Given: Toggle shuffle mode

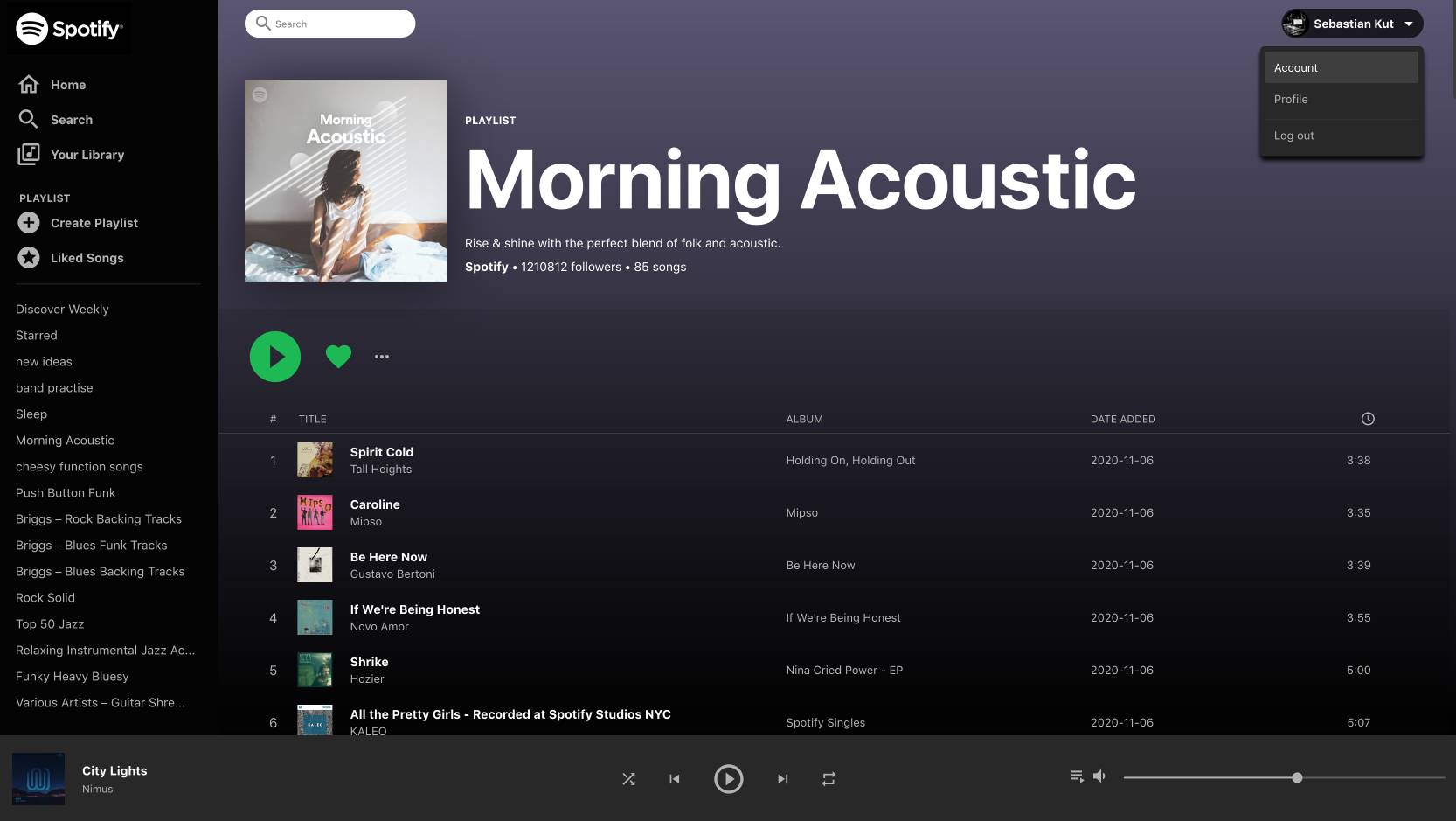Looking at the screenshot, I should [x=628, y=778].
